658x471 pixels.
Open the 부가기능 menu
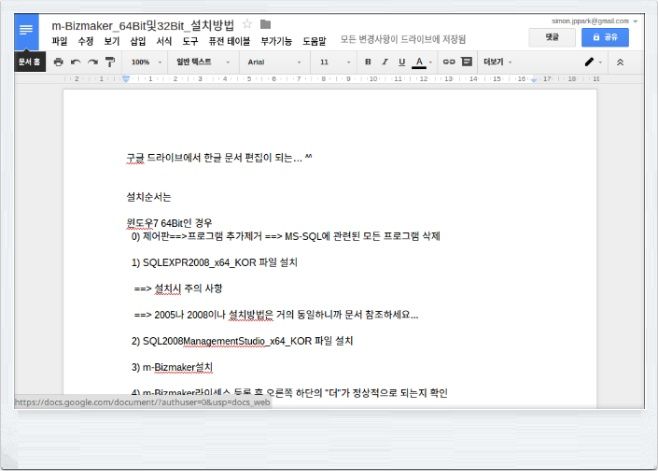click(276, 41)
